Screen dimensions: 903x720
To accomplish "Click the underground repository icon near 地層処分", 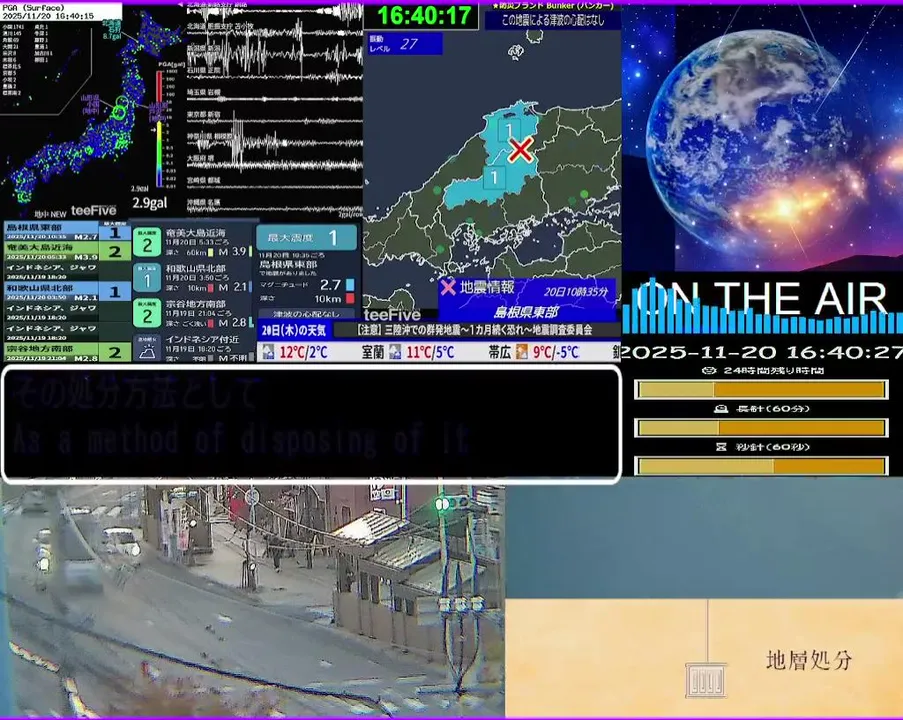I will click(706, 680).
